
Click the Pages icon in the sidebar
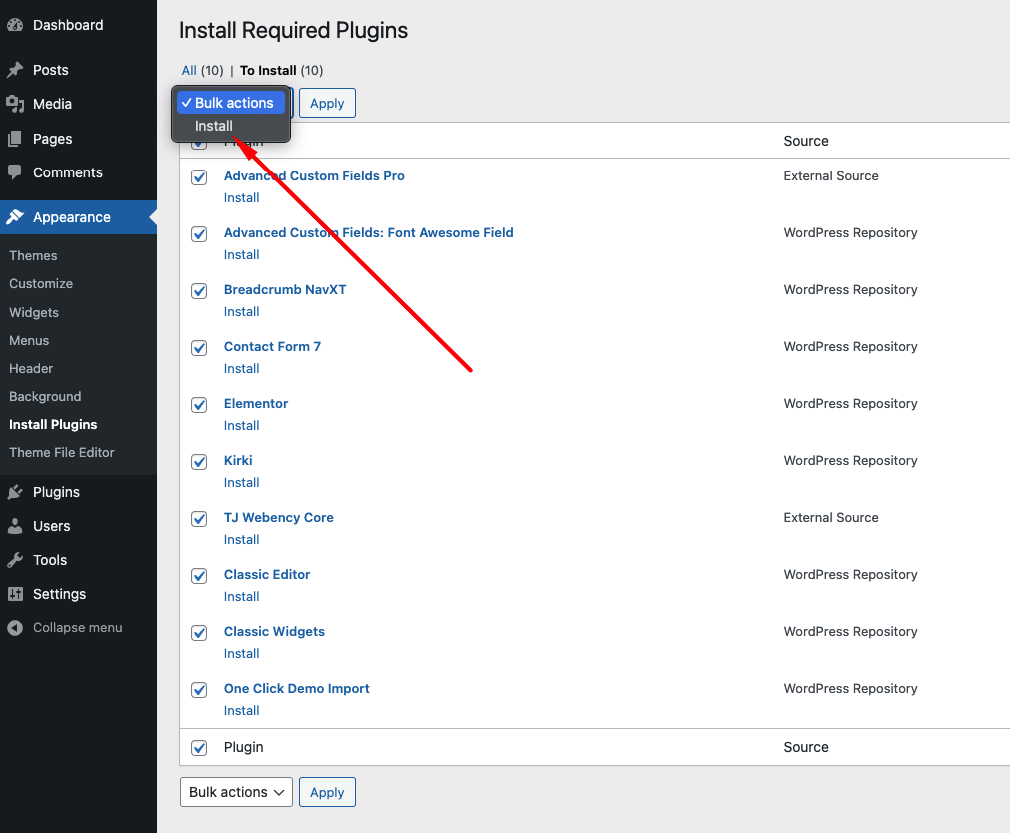(x=15, y=139)
